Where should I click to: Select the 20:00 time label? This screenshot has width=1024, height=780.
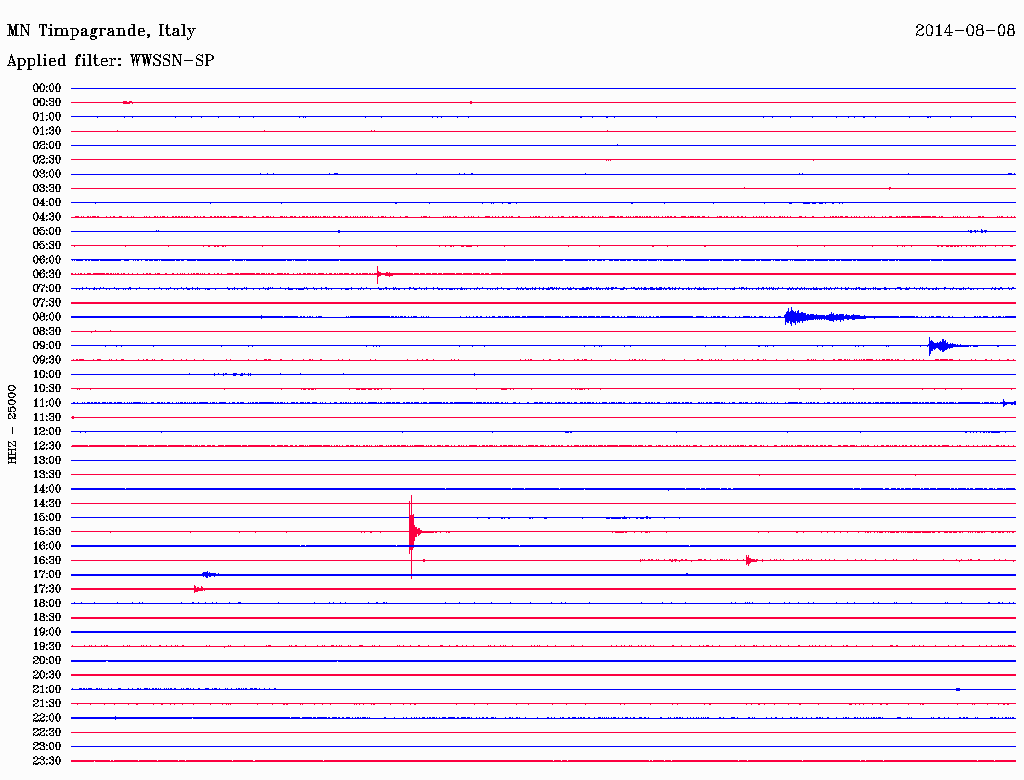(47, 660)
